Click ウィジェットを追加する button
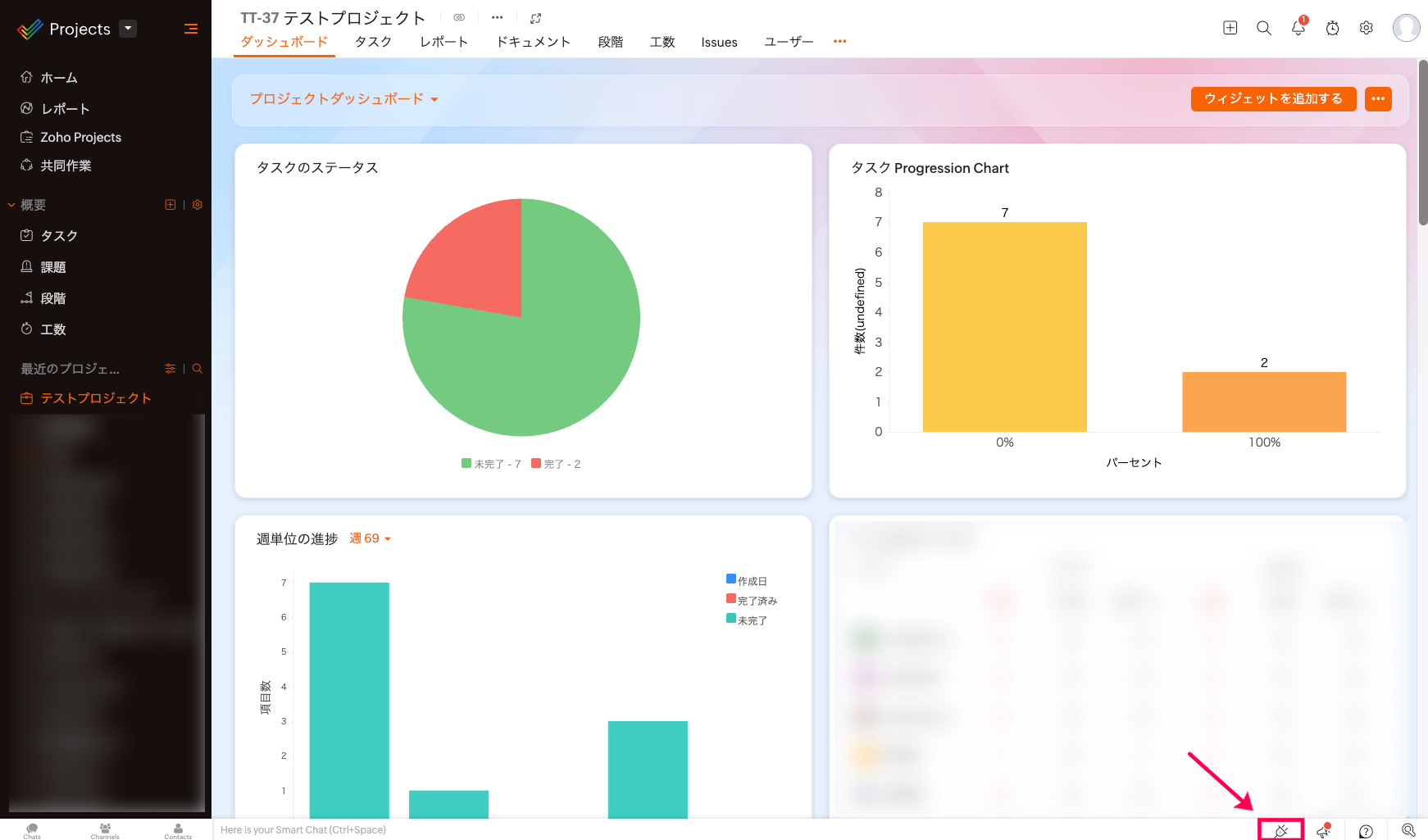The width and height of the screenshot is (1428, 840). pyautogui.click(x=1273, y=98)
